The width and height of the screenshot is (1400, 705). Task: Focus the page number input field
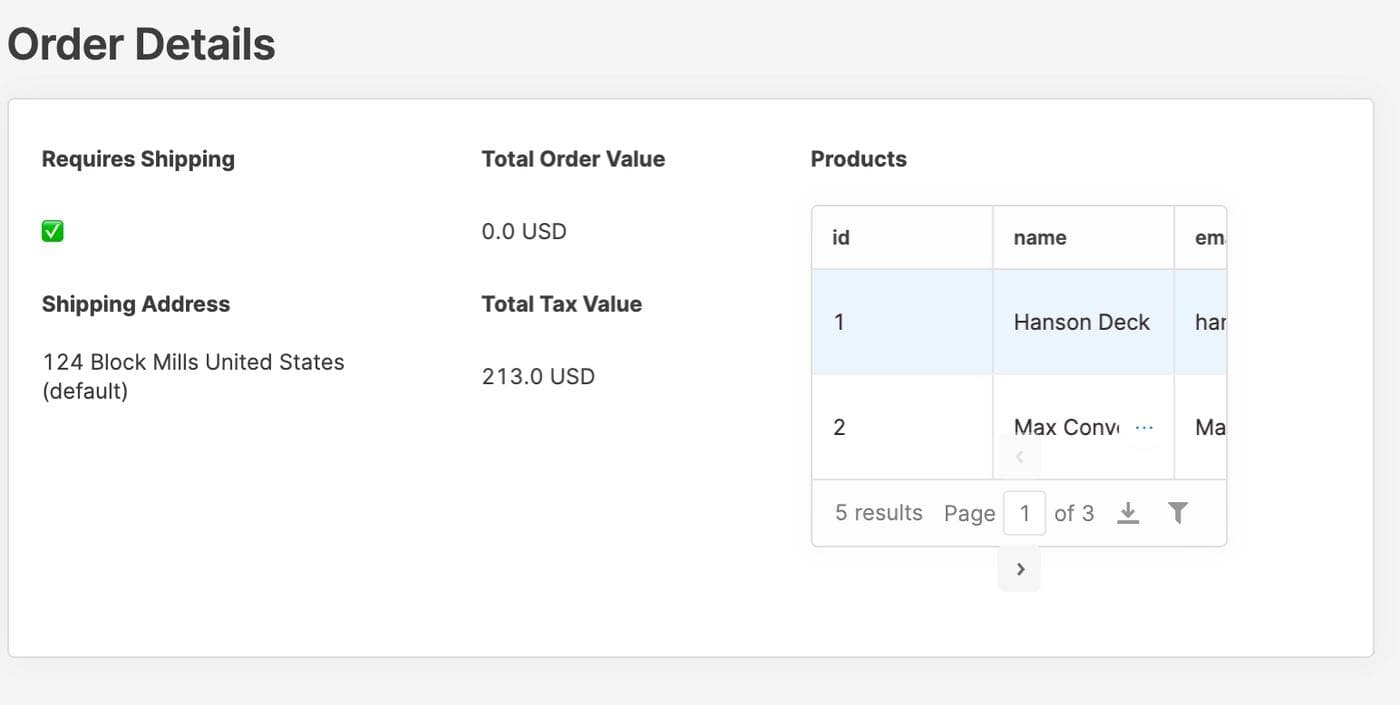pos(1024,513)
